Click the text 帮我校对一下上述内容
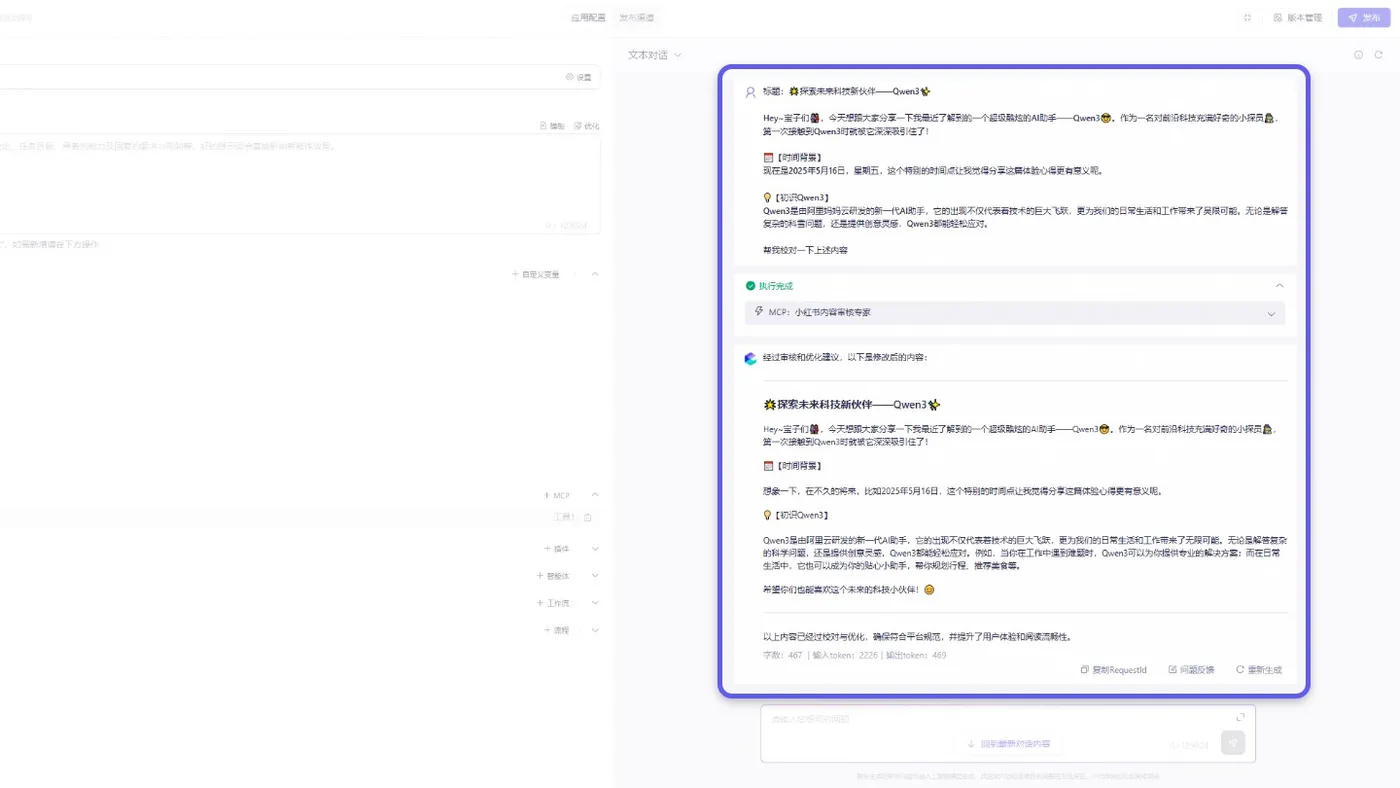The height and width of the screenshot is (788, 1400). 805,250
